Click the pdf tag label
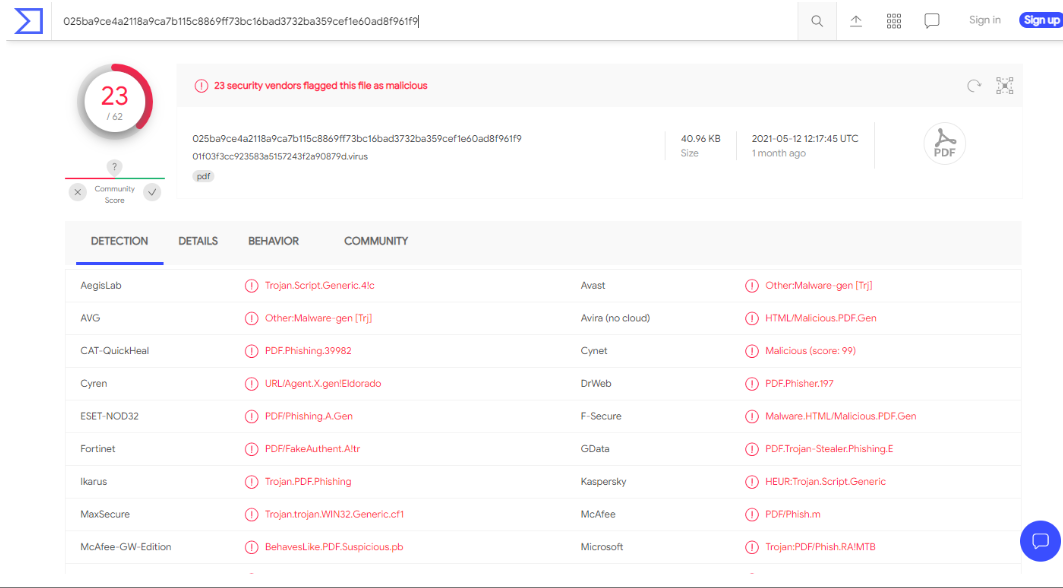The height and width of the screenshot is (588, 1063). point(203,176)
